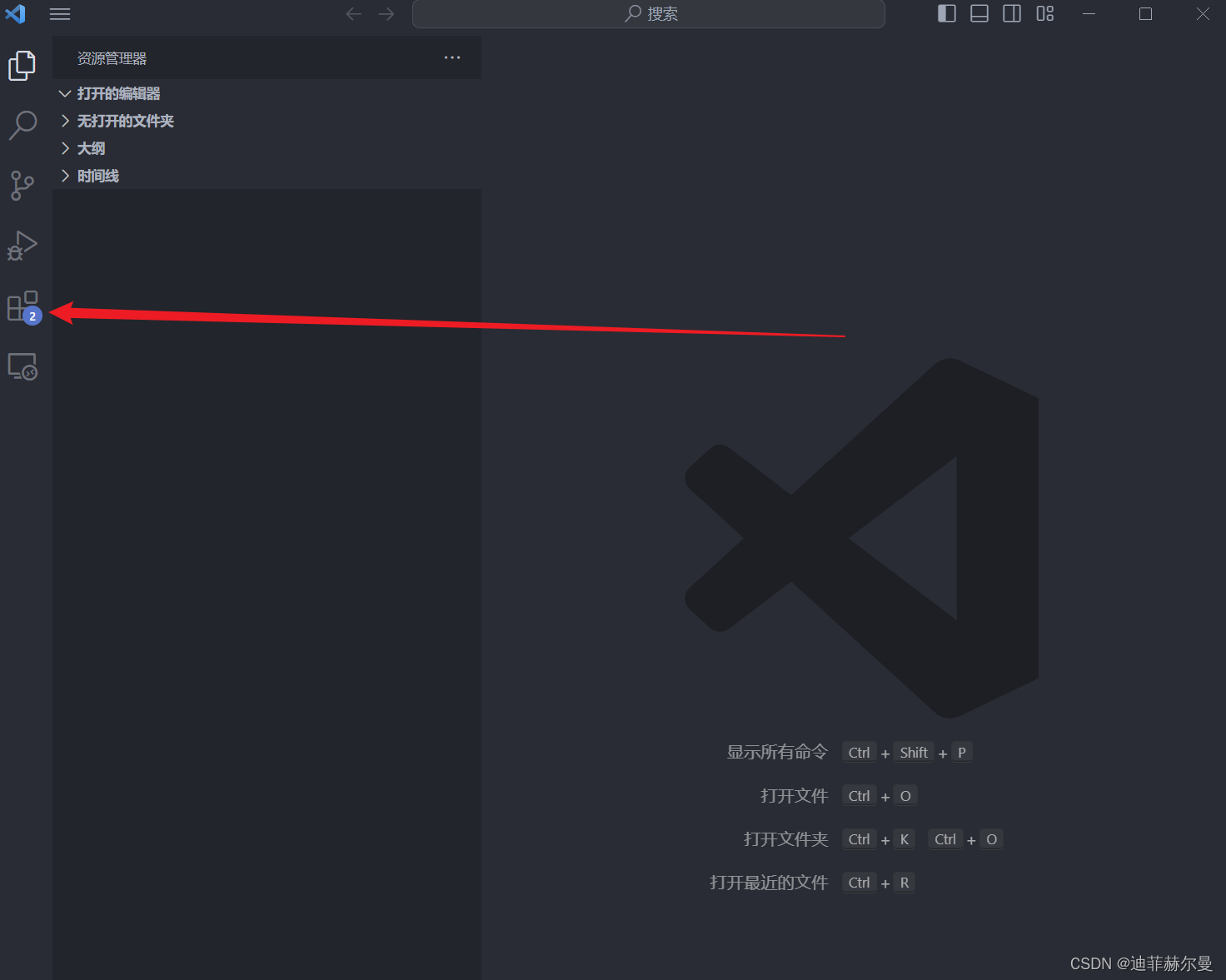
Task: Minimize the VS Code window
Action: (x=1089, y=14)
